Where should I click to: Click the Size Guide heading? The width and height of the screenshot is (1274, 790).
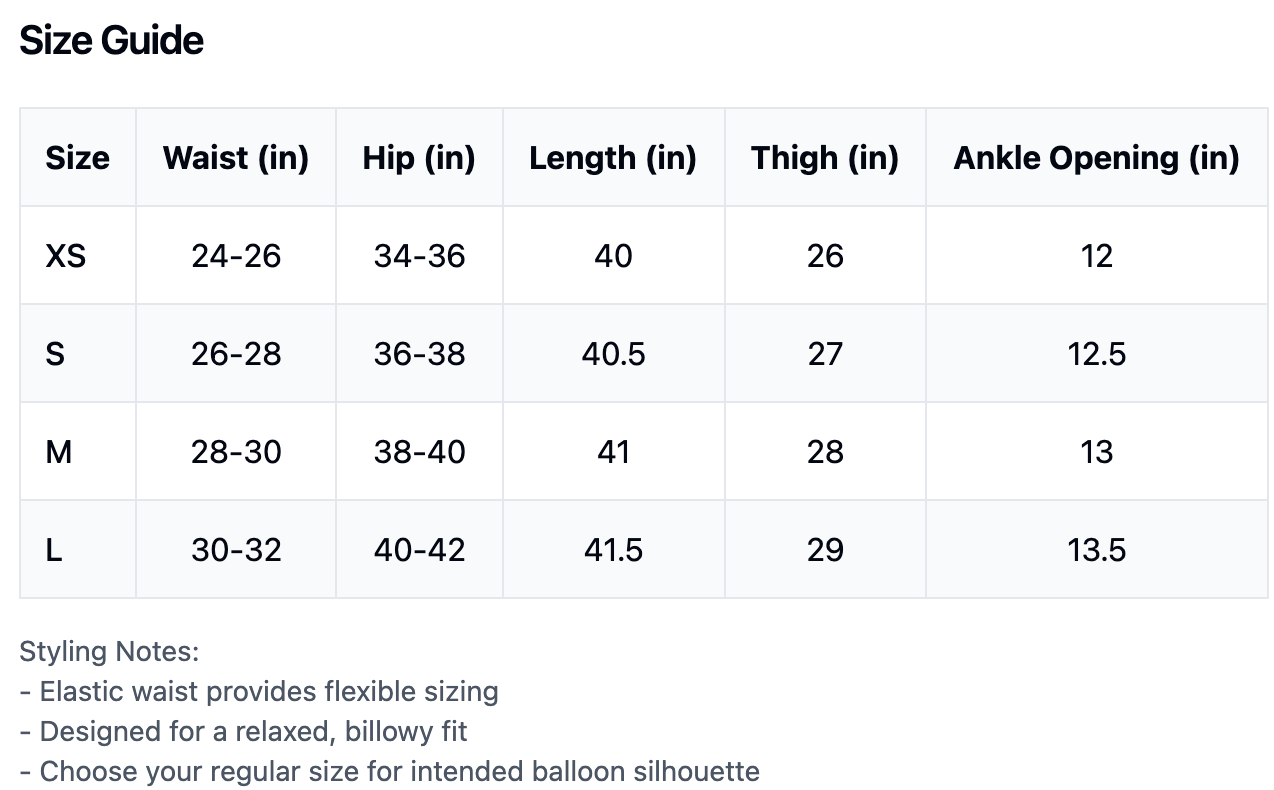(112, 41)
